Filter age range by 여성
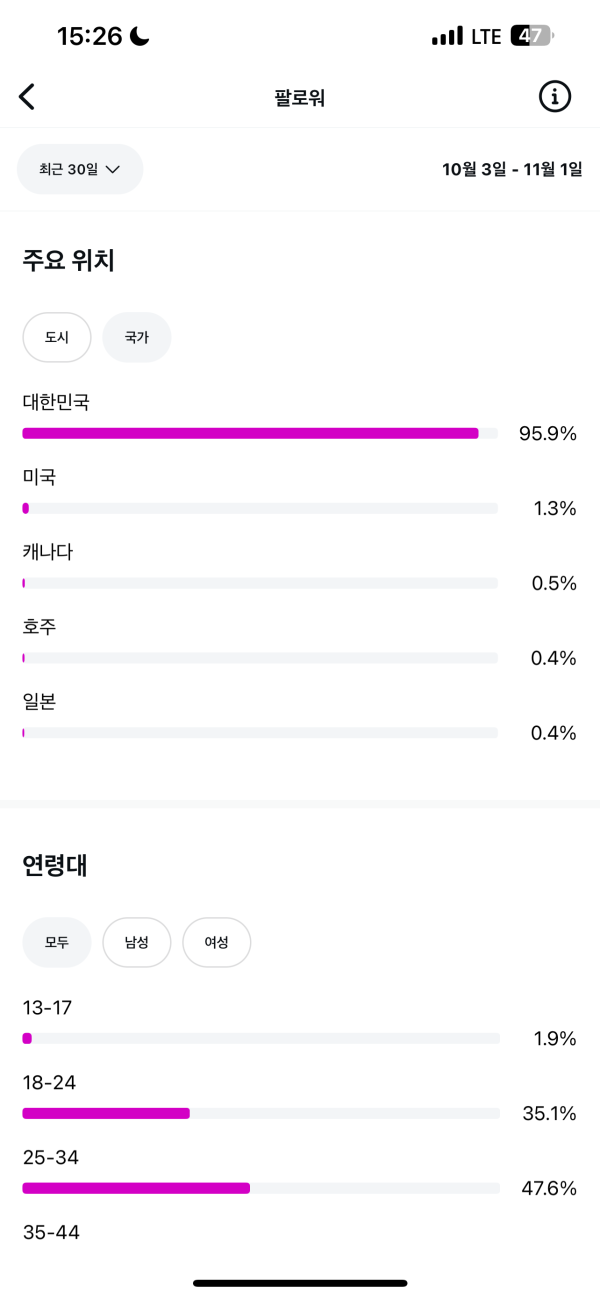 216,942
